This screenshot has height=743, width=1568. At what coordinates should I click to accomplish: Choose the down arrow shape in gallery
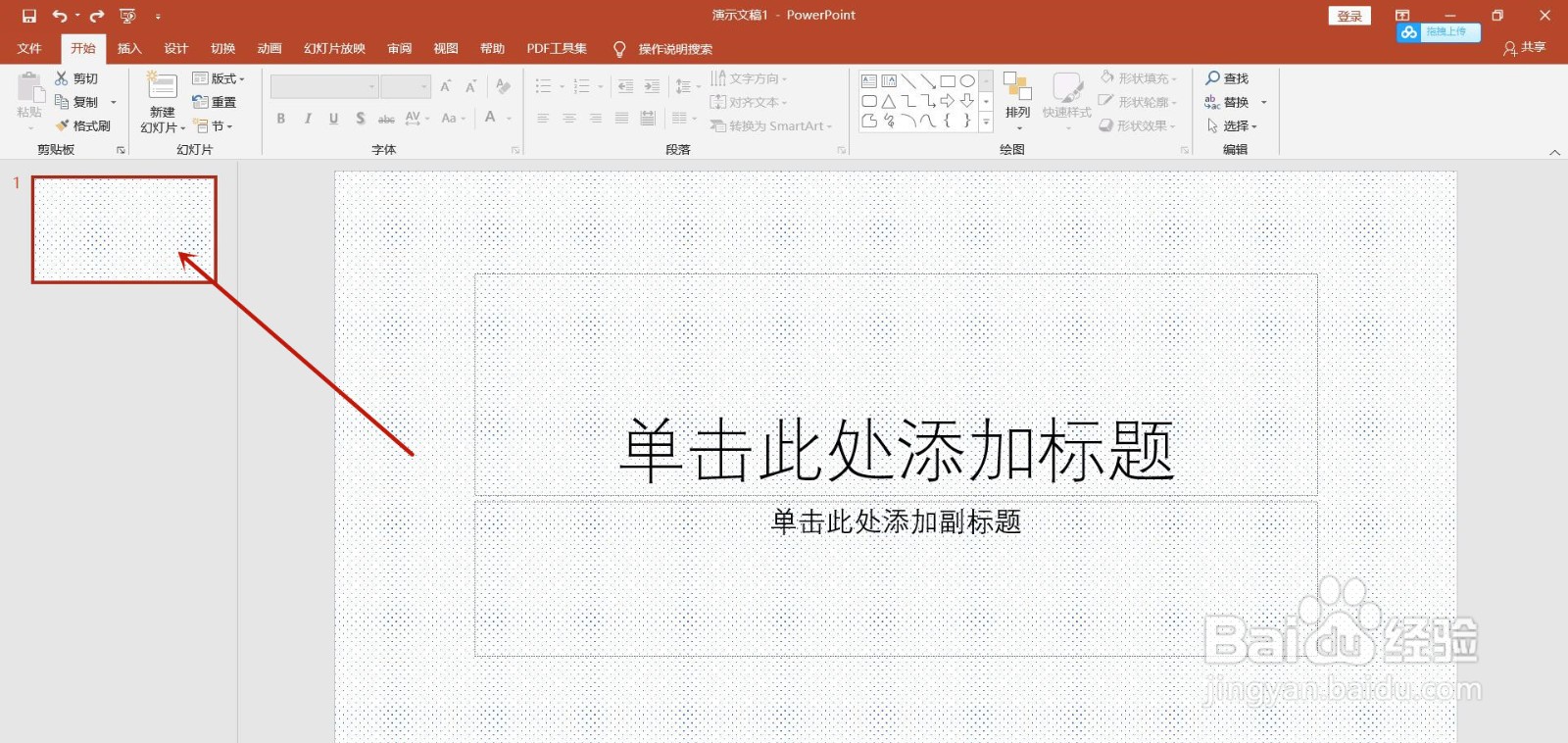tap(967, 101)
